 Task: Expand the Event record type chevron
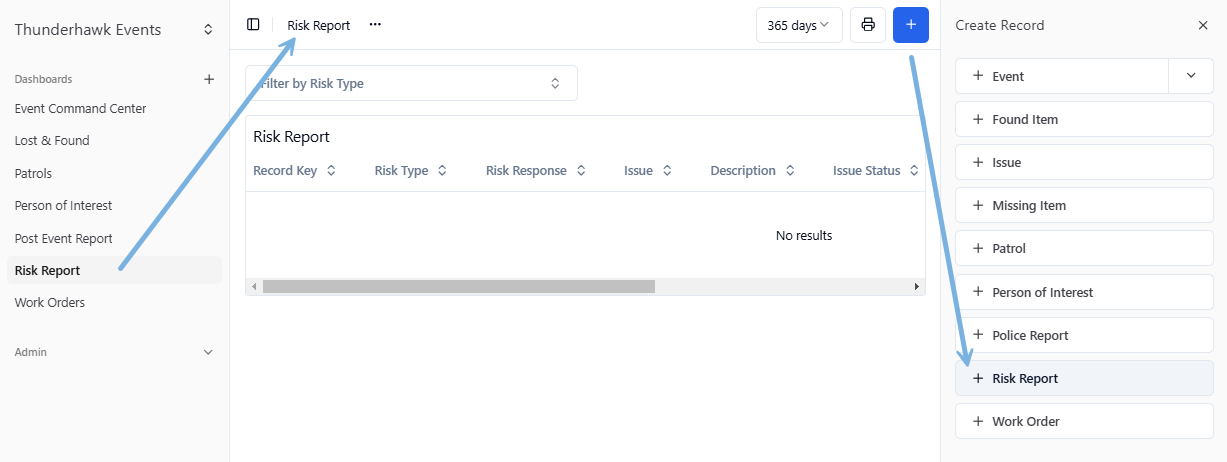point(1190,76)
